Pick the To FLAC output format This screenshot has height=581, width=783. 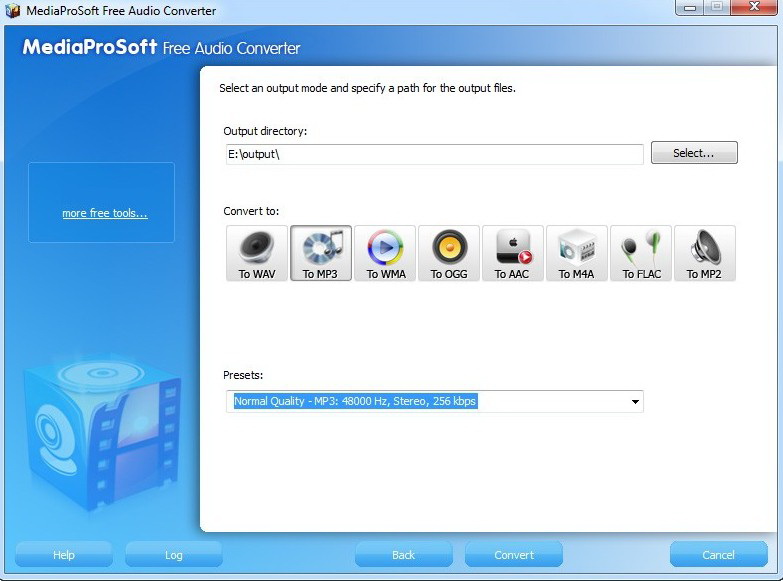641,253
